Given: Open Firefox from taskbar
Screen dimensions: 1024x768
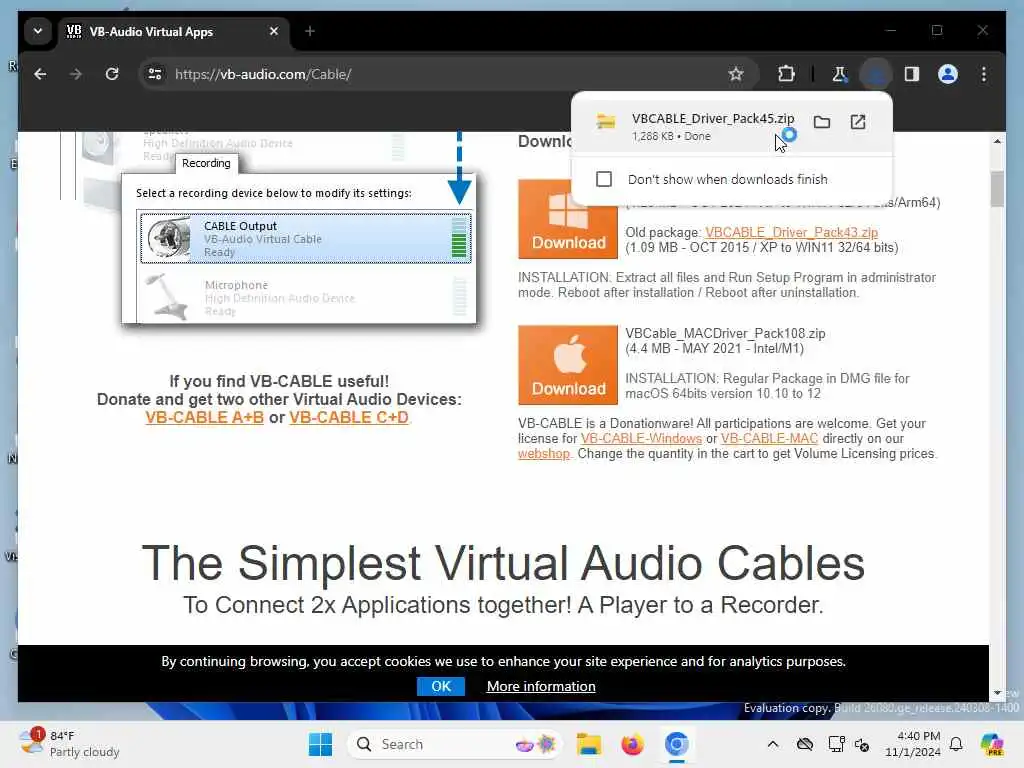Looking at the screenshot, I should 632,744.
